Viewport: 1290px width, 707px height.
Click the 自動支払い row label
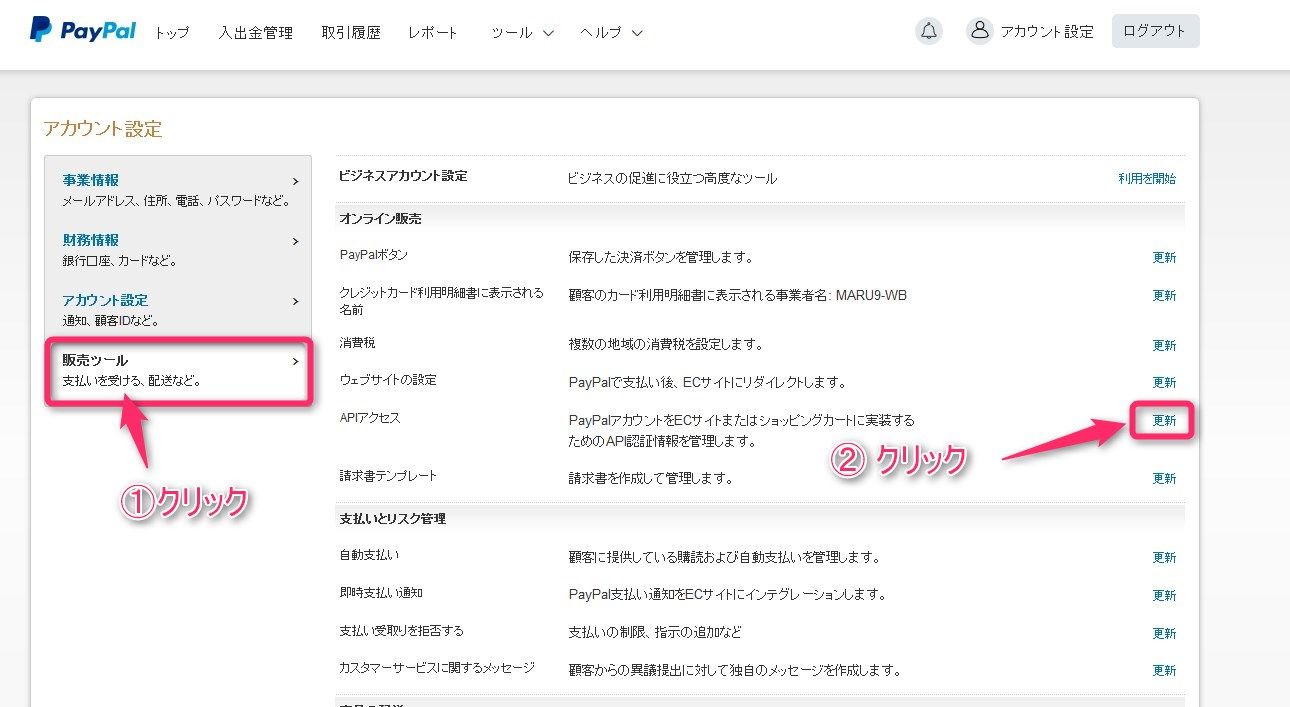pos(369,554)
